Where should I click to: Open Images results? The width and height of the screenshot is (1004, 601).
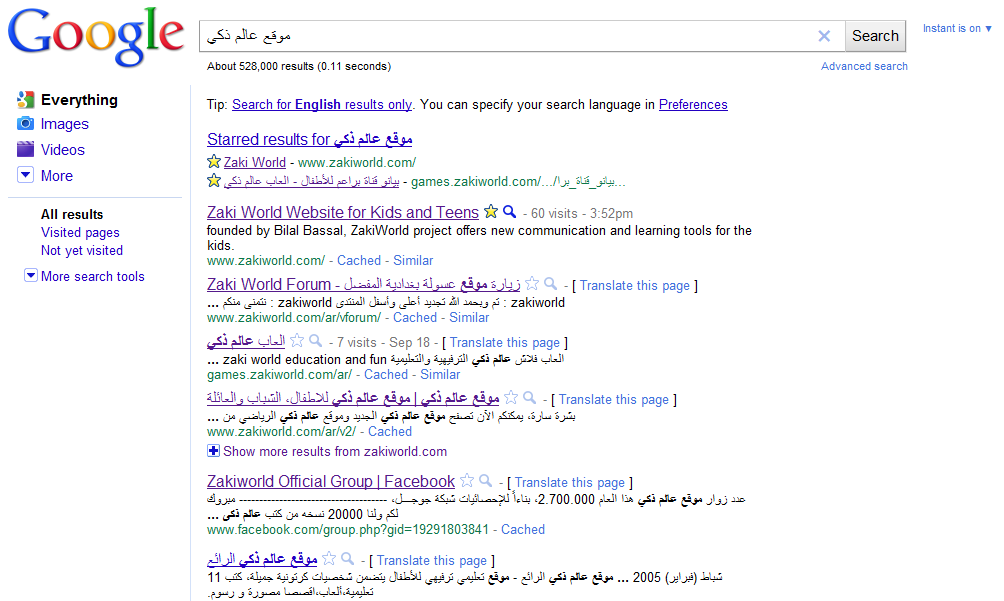pos(65,124)
